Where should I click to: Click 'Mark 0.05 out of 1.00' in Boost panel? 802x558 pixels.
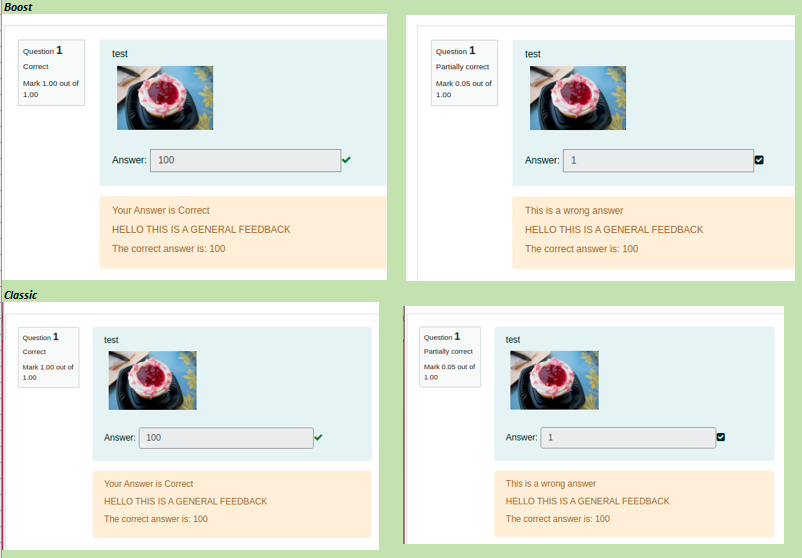tap(463, 89)
